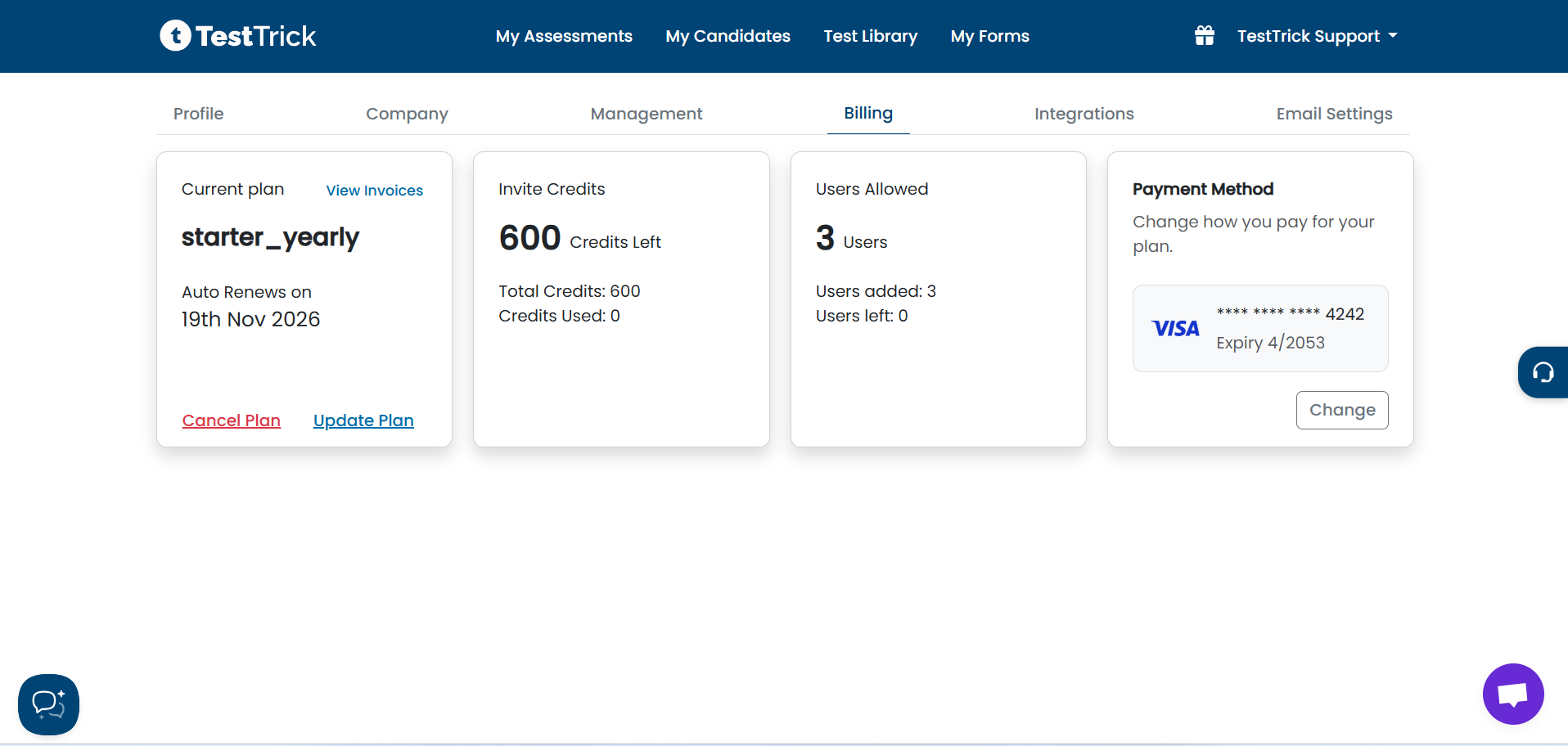Click the Users Allowed heading
The image size is (1568, 746).
click(x=872, y=189)
